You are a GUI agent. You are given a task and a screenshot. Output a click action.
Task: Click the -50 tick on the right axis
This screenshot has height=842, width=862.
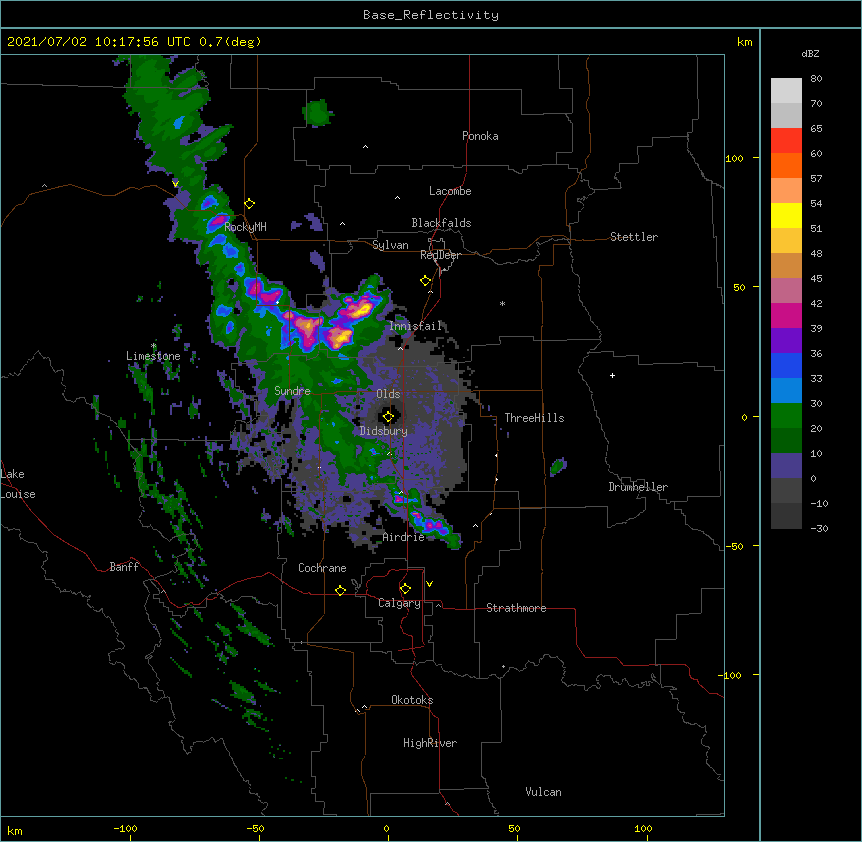[734, 546]
